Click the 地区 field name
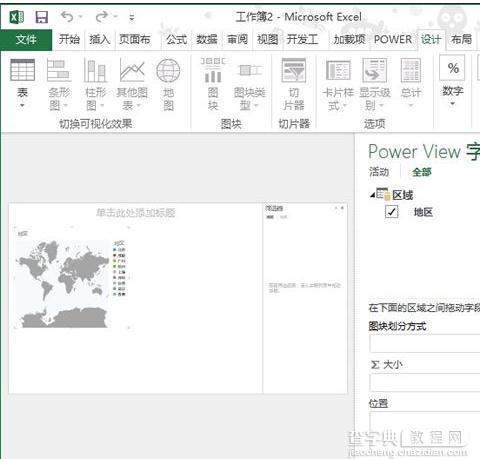This screenshot has width=480, height=459. tap(423, 212)
